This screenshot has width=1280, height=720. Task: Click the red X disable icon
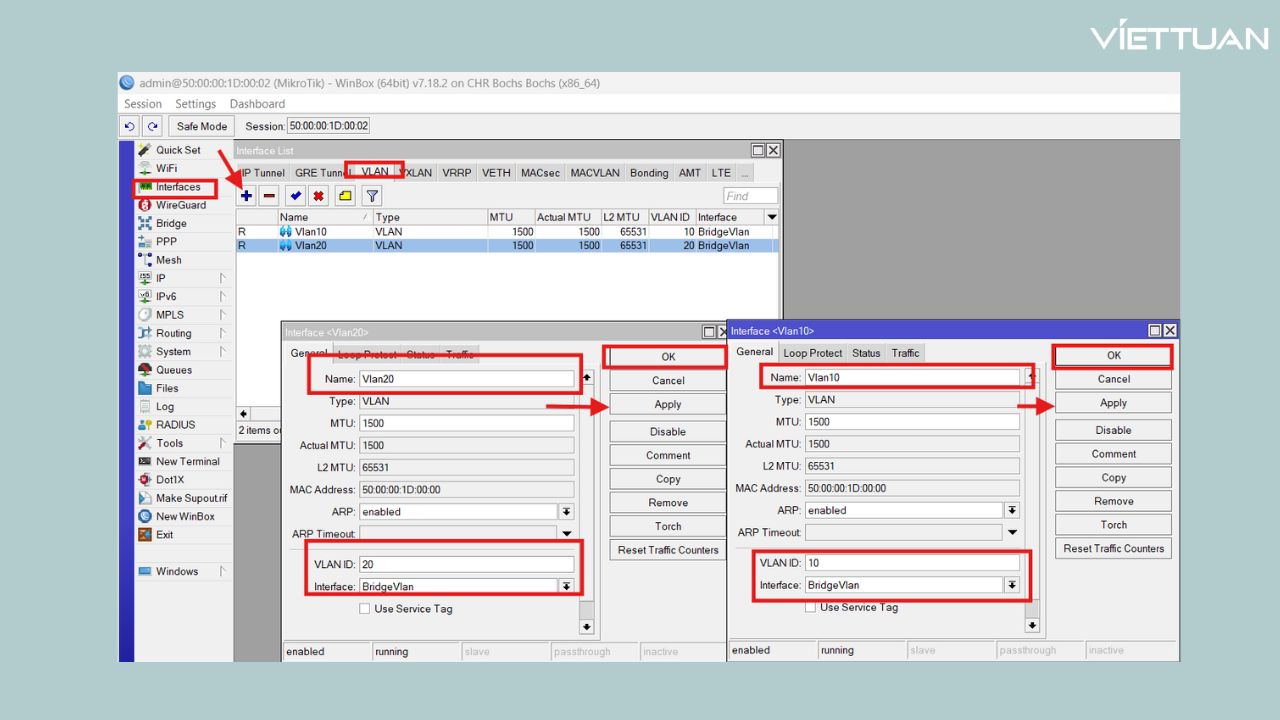tap(318, 196)
